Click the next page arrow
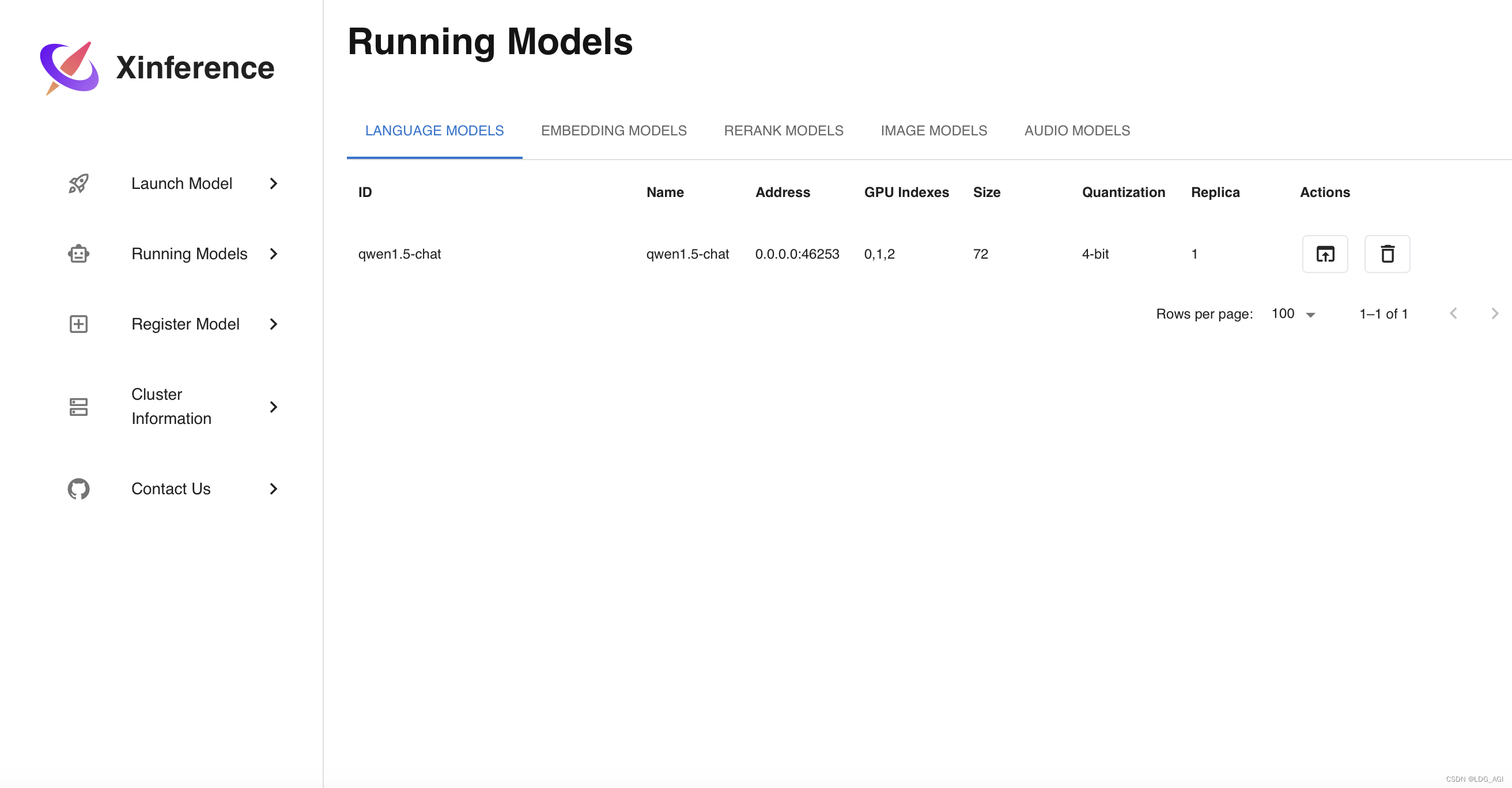This screenshot has height=788, width=1512. (1494, 313)
